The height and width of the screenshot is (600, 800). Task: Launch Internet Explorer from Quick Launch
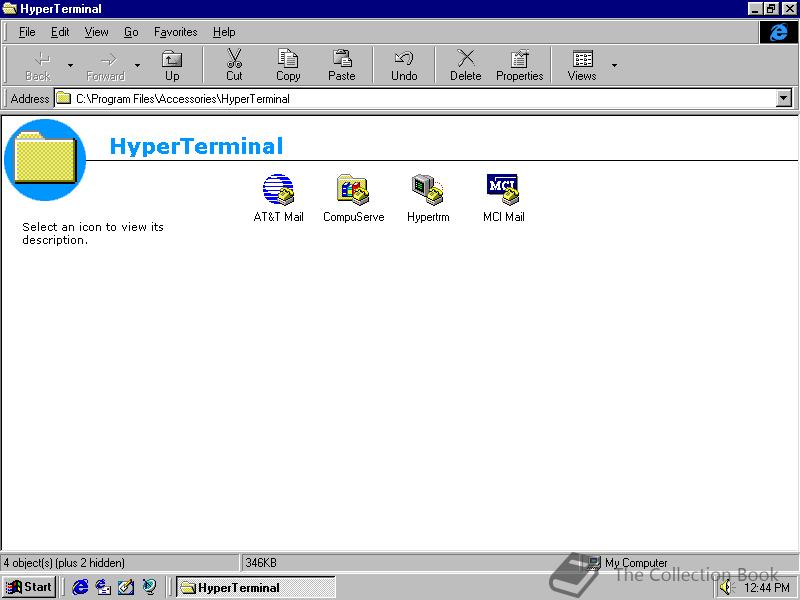80,587
